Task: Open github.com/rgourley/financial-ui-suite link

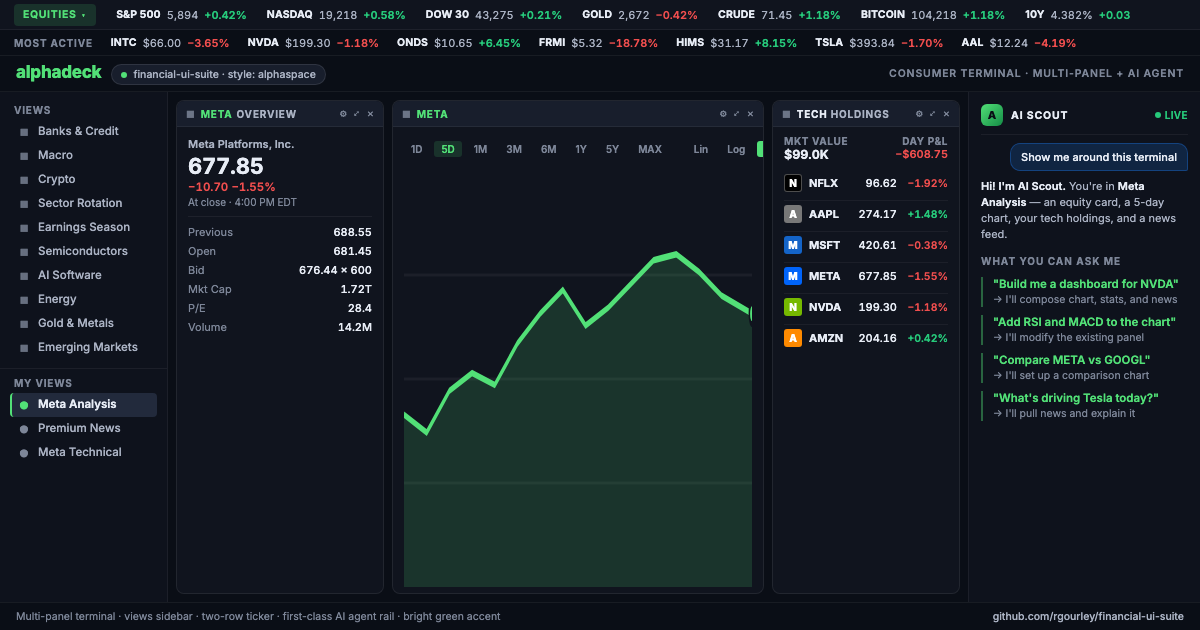Action: coord(1088,617)
